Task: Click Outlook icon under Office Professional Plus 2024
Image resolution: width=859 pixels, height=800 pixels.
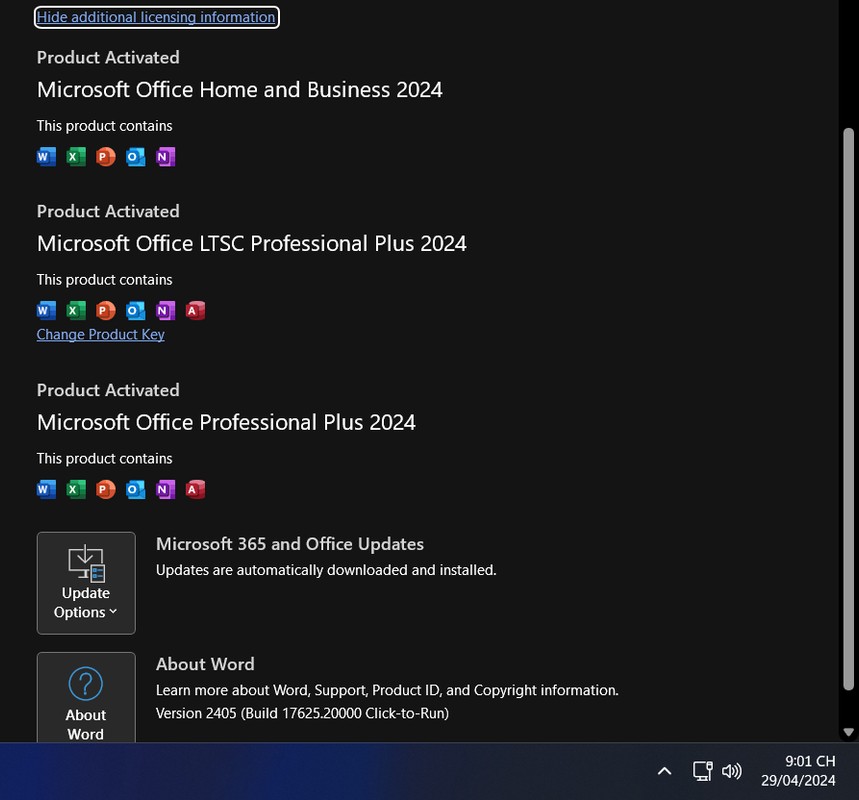Action: 135,489
